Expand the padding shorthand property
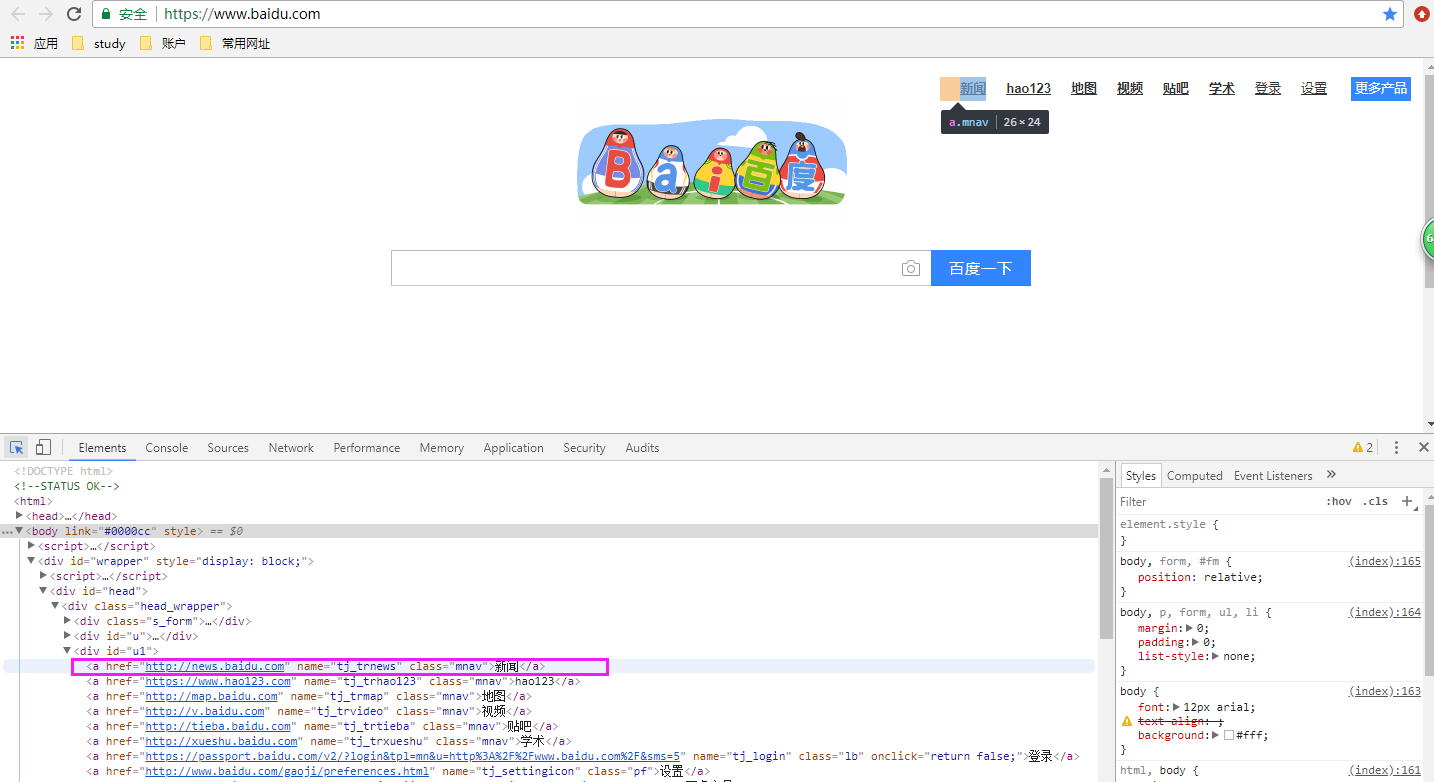The image size is (1434, 782). coord(1197,642)
